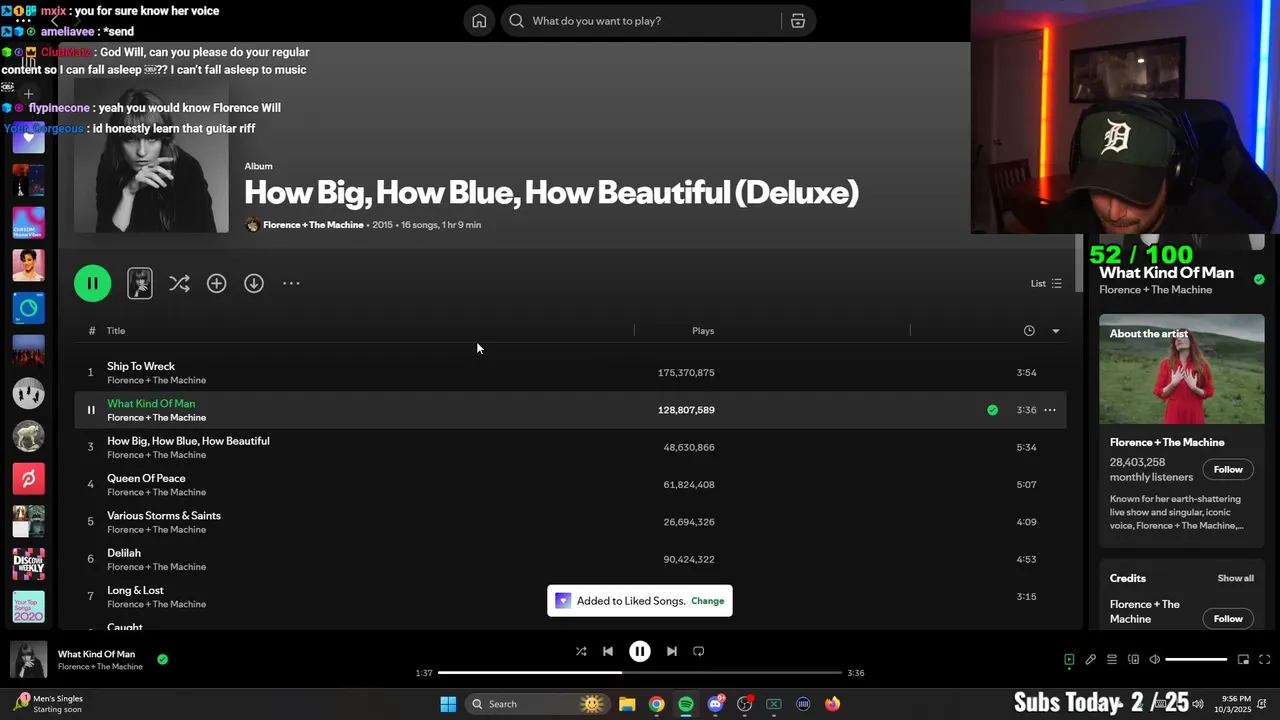Follow Florence + The Machine in About the artist

click(1228, 470)
